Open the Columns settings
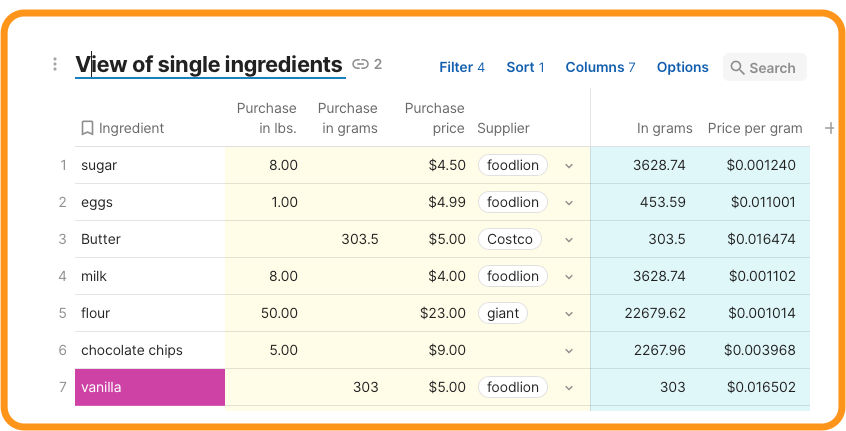 (600, 67)
